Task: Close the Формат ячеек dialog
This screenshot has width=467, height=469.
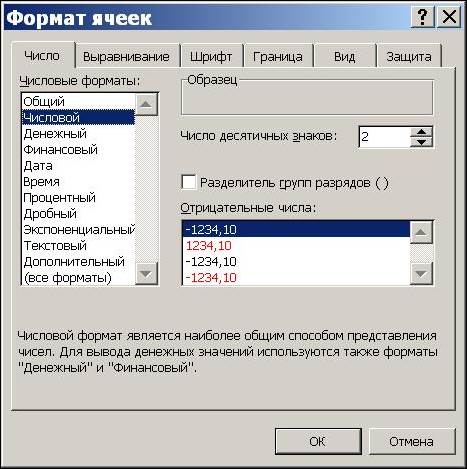Action: (449, 17)
